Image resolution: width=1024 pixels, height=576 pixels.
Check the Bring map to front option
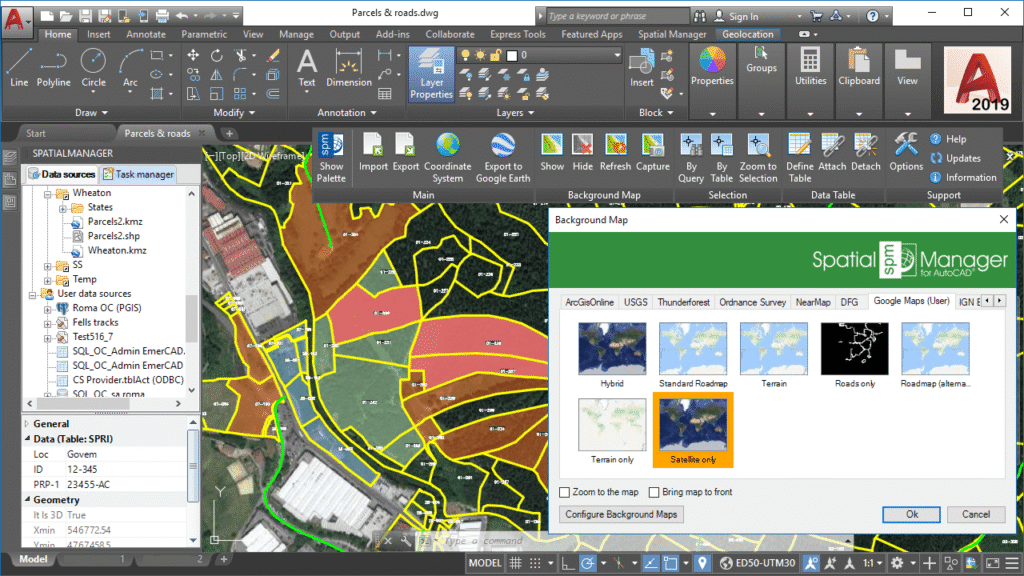[654, 492]
